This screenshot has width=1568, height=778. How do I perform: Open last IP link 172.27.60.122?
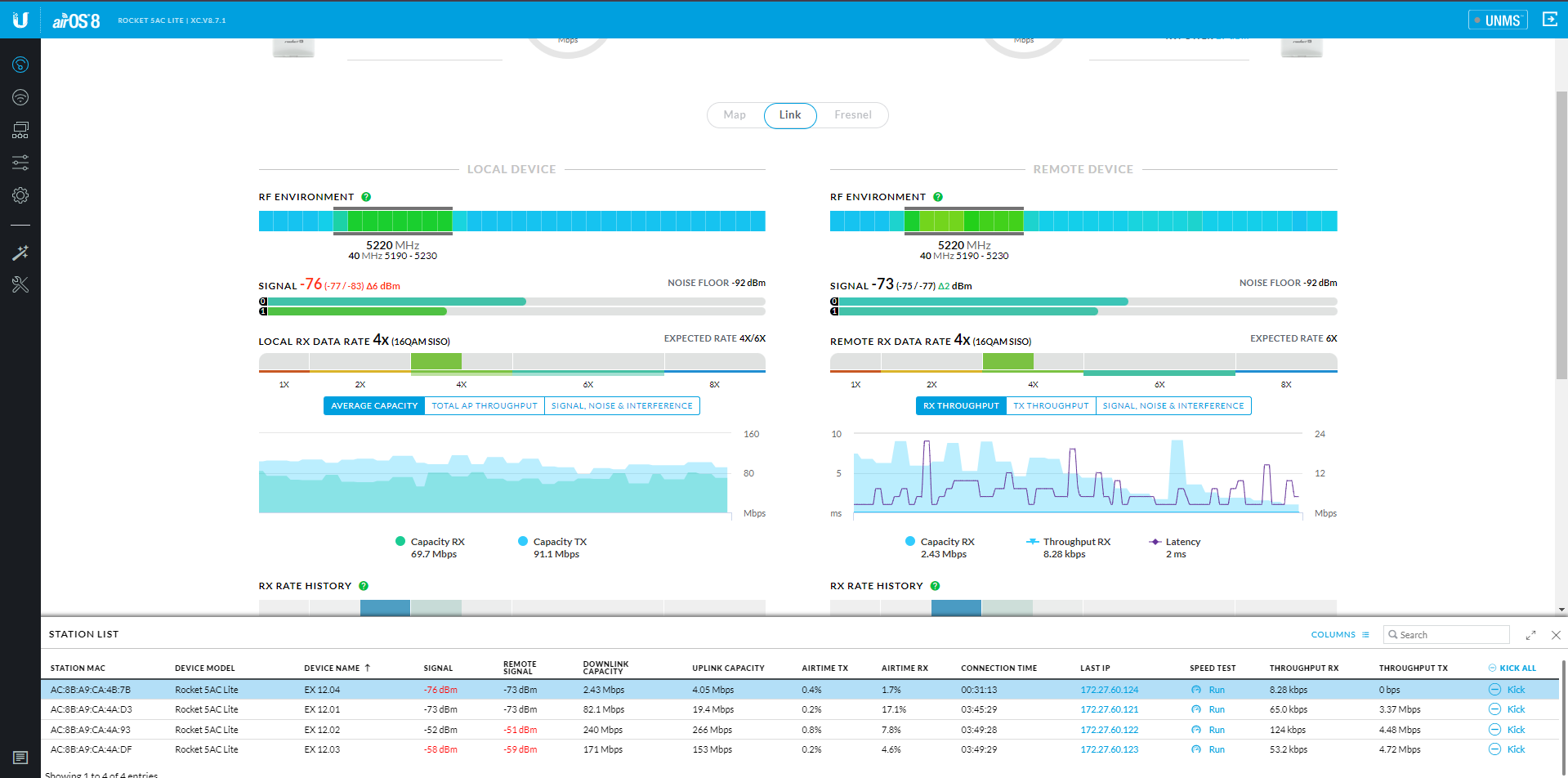point(1109,730)
